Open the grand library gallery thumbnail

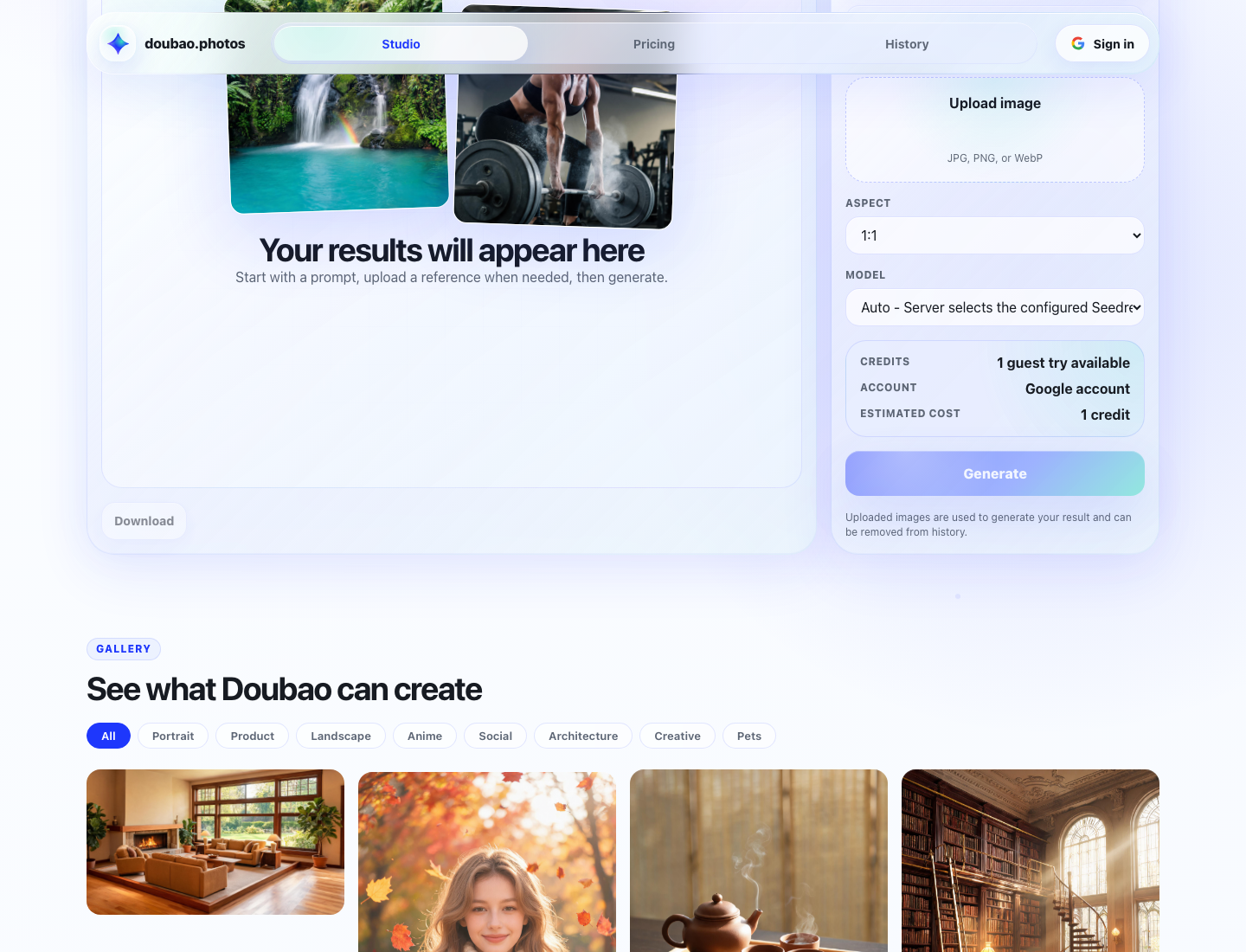[1031, 860]
